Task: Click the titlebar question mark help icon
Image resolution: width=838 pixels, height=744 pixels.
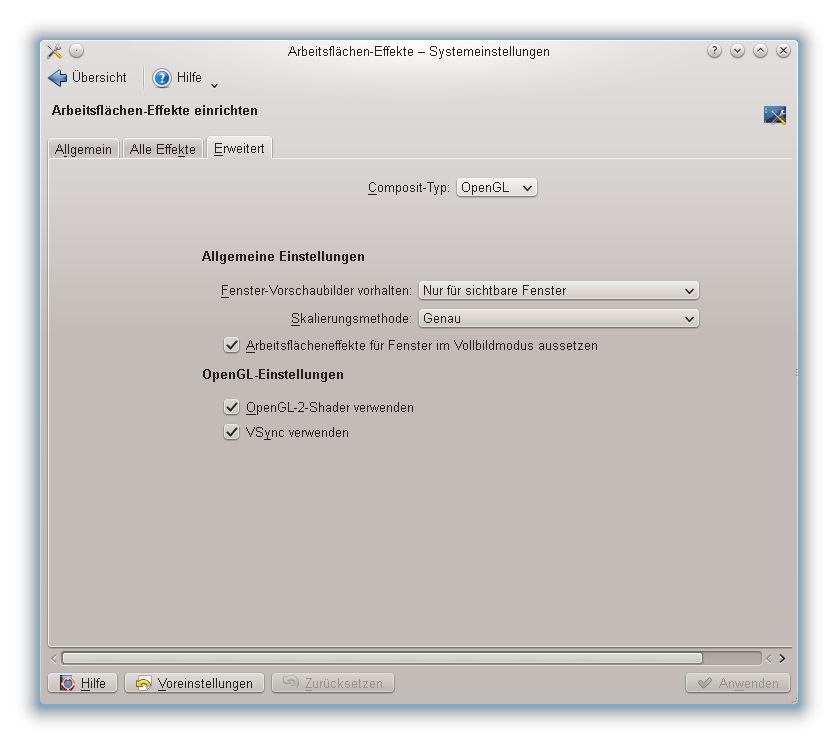Action: [714, 51]
